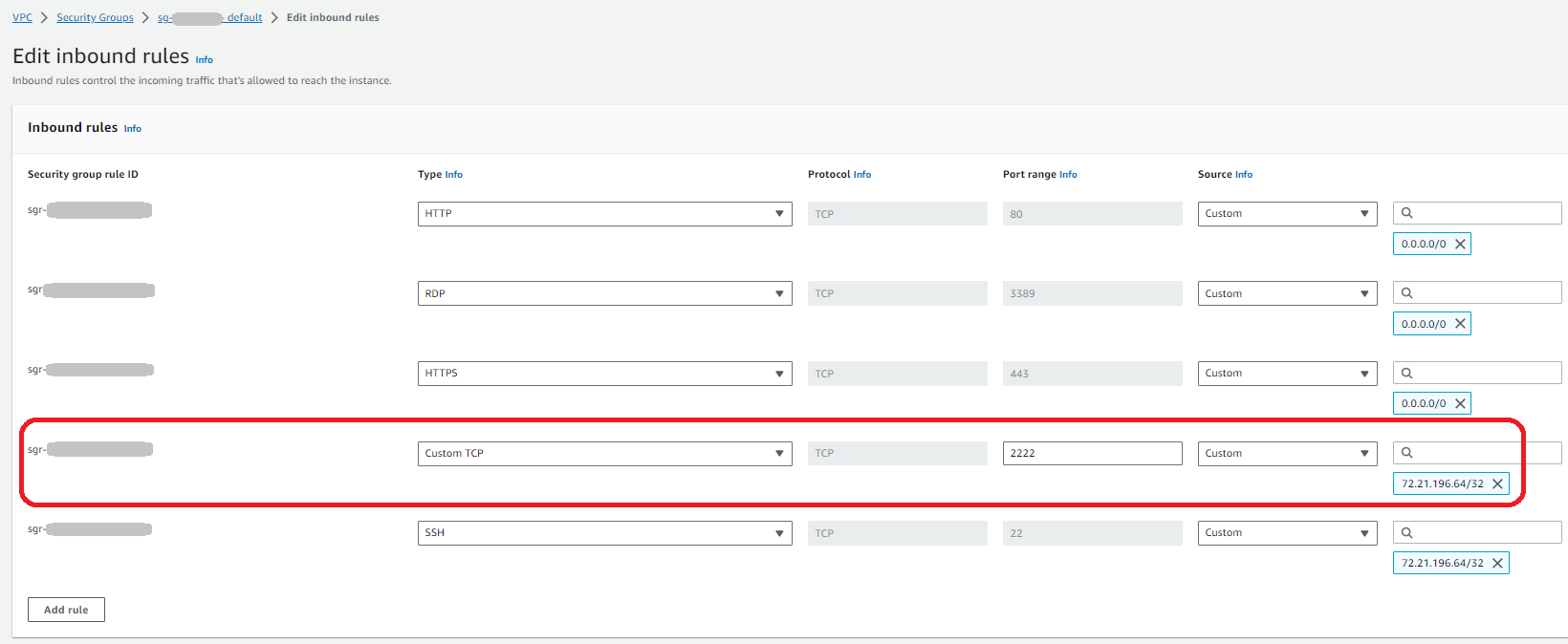Remove 72.21.196.64/32 from Custom TCP rule
The width and height of the screenshot is (1568, 644).
click(1497, 483)
